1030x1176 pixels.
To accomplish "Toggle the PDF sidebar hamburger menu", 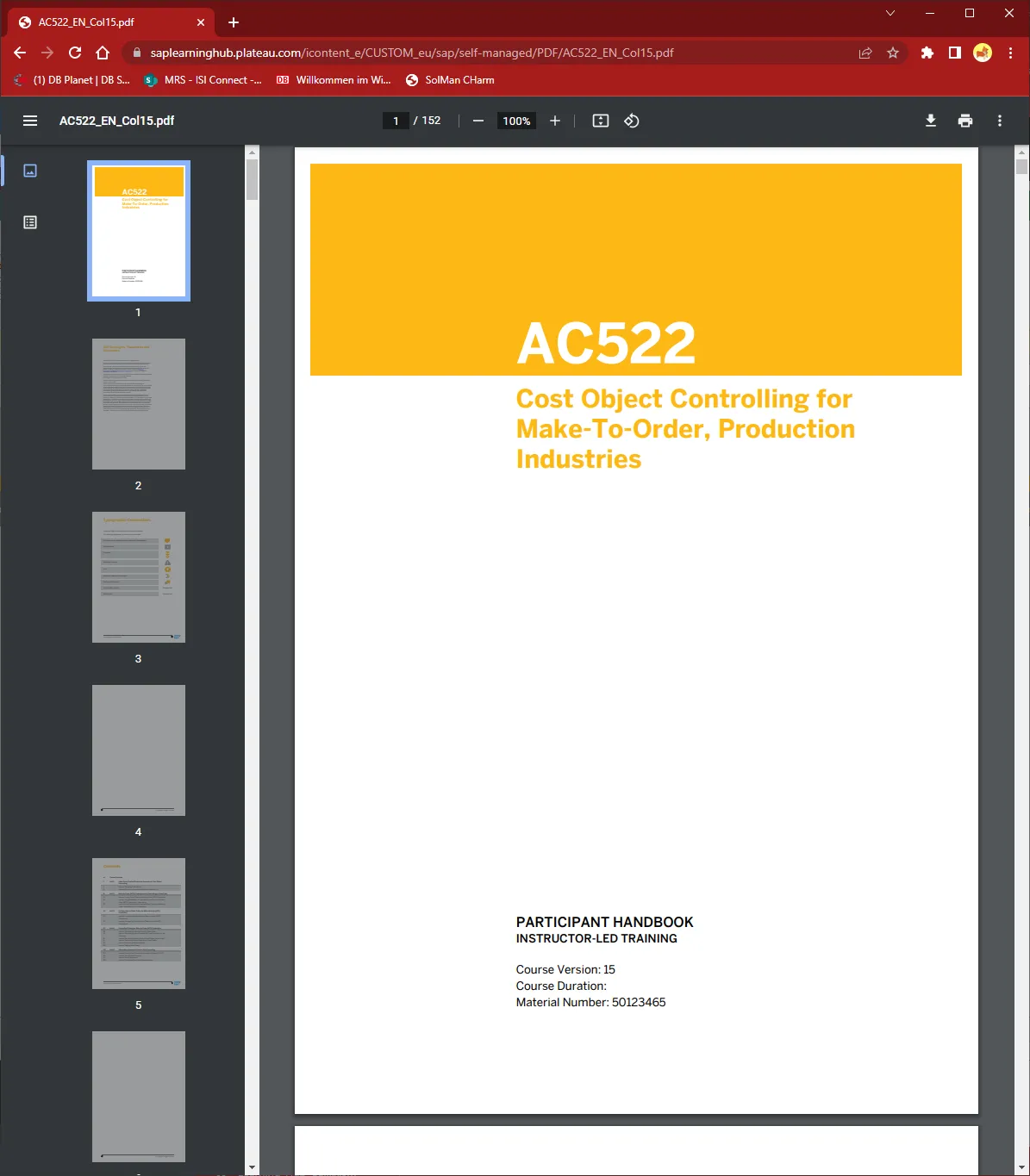I will click(x=30, y=121).
